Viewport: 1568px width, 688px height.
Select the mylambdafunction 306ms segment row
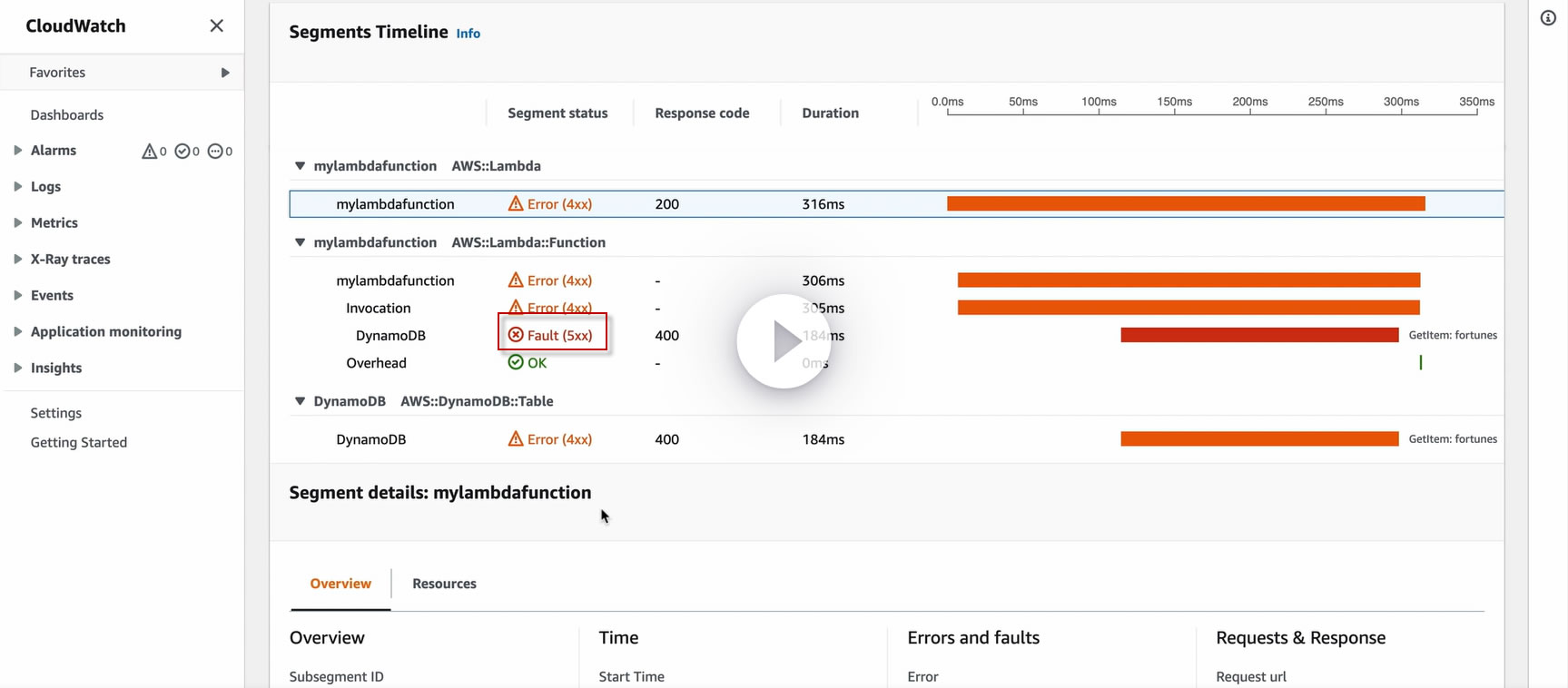click(x=896, y=280)
